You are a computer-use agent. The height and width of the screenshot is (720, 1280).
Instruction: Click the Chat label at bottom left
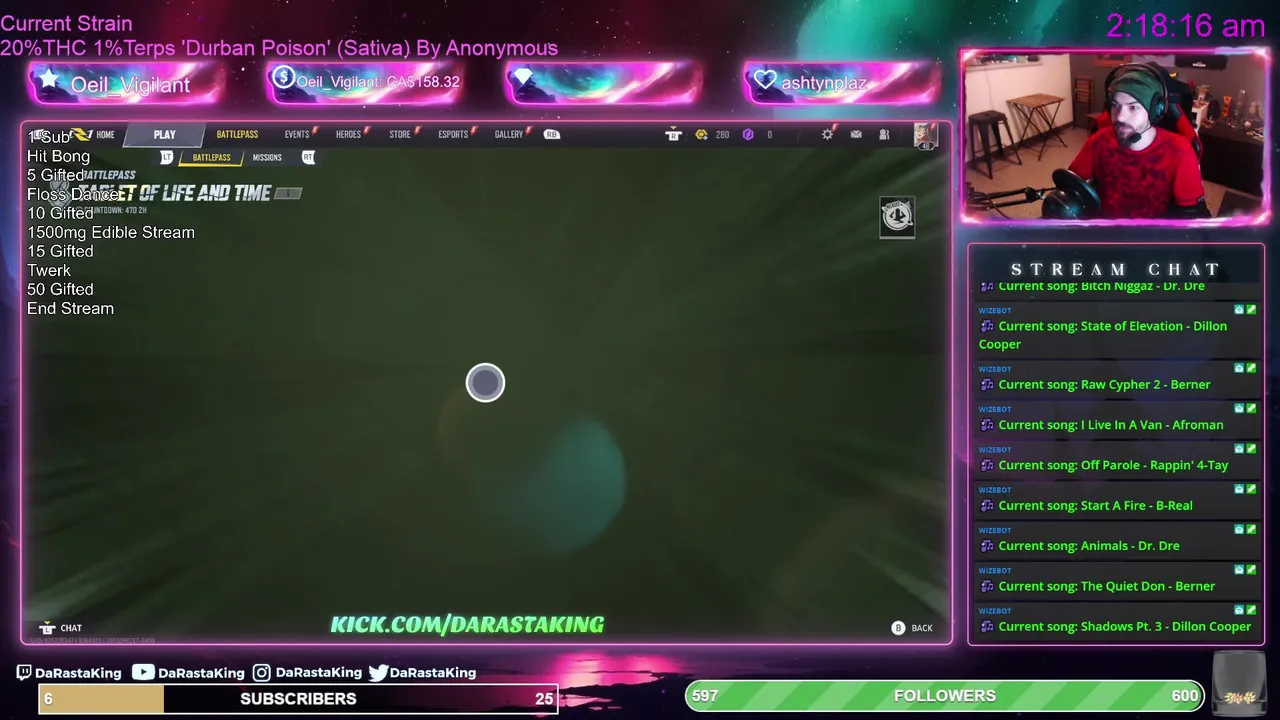pyautogui.click(x=71, y=628)
